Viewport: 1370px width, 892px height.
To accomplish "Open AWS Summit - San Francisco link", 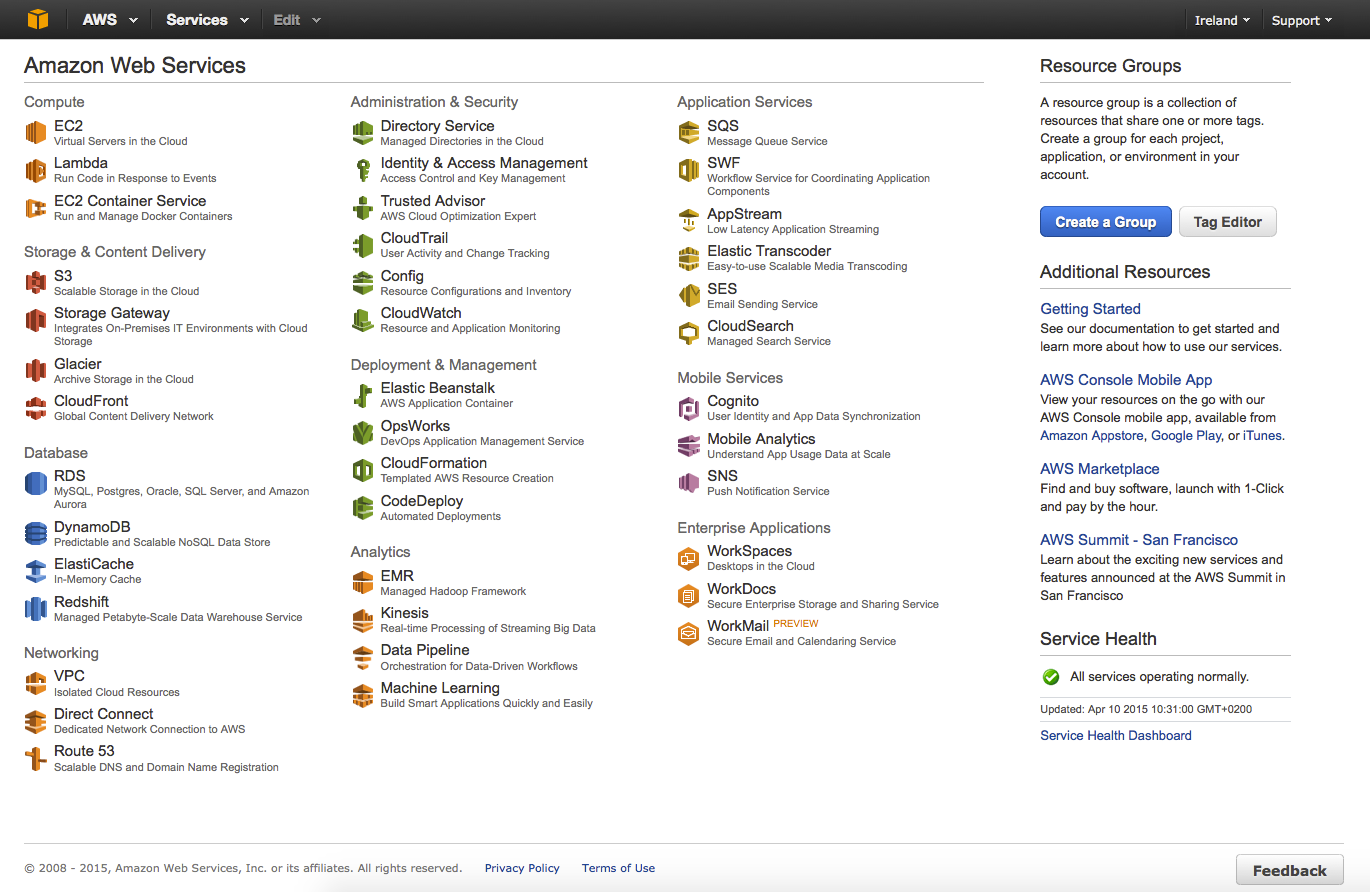I will pos(1139,540).
